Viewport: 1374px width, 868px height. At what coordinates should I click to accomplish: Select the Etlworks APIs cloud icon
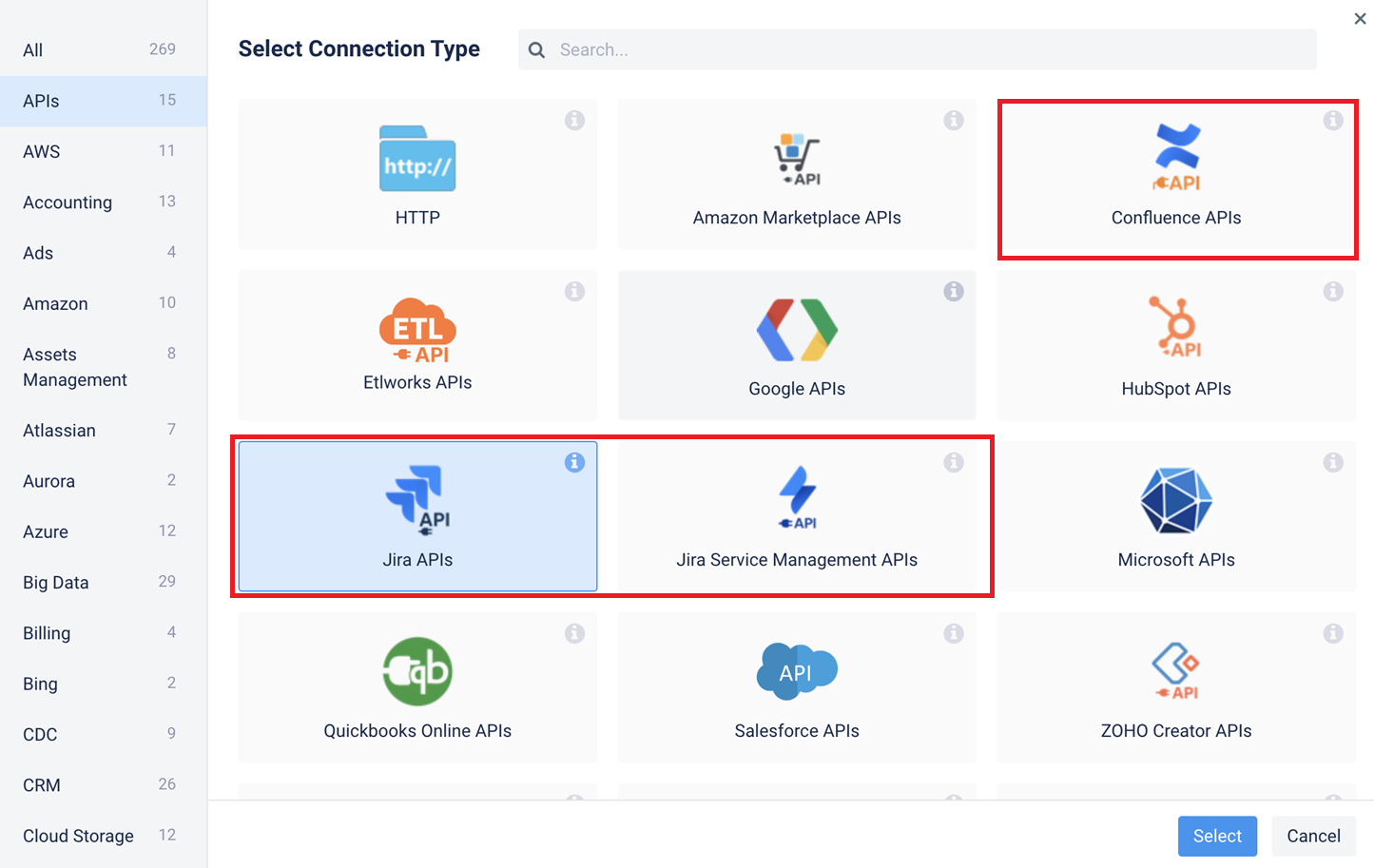coord(417,330)
